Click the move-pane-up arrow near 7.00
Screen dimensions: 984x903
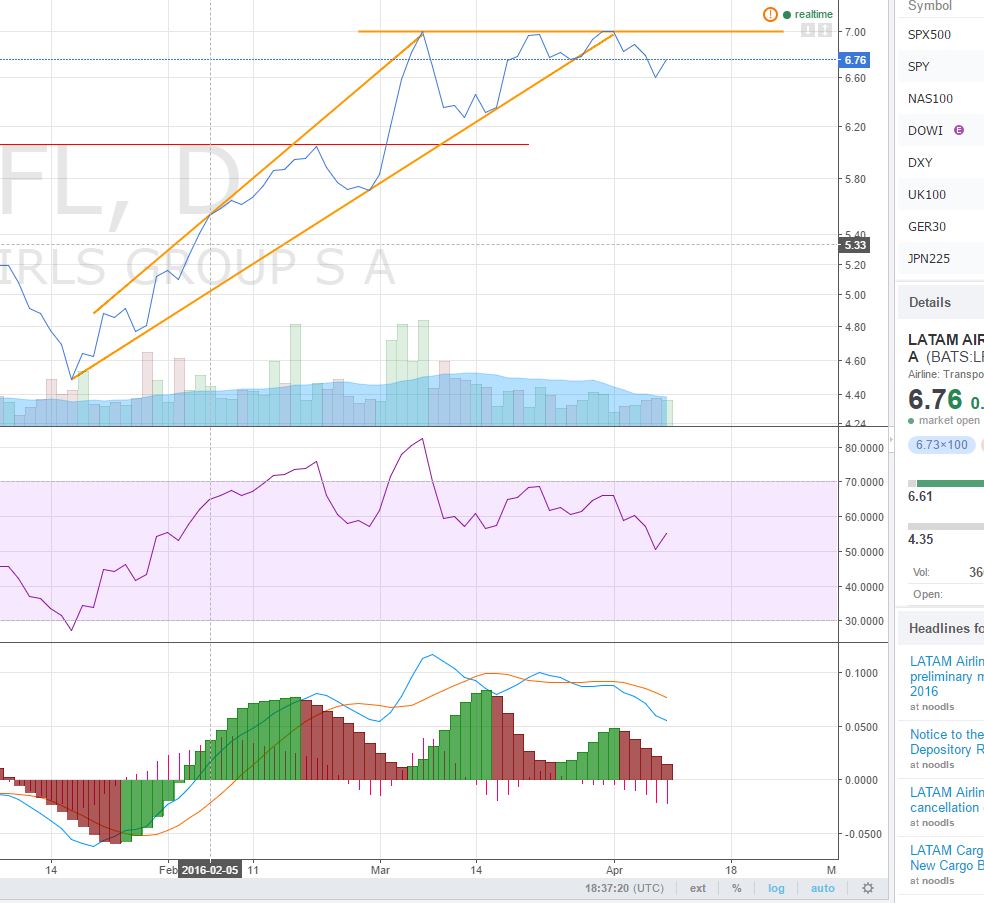coord(825,29)
